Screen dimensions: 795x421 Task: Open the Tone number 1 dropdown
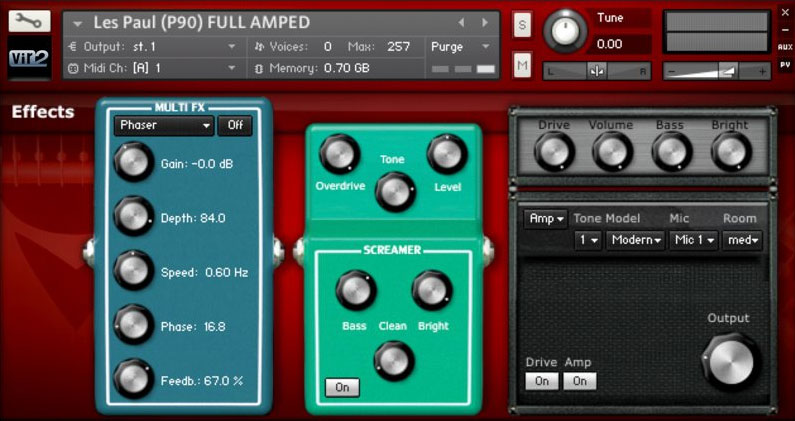click(x=588, y=240)
